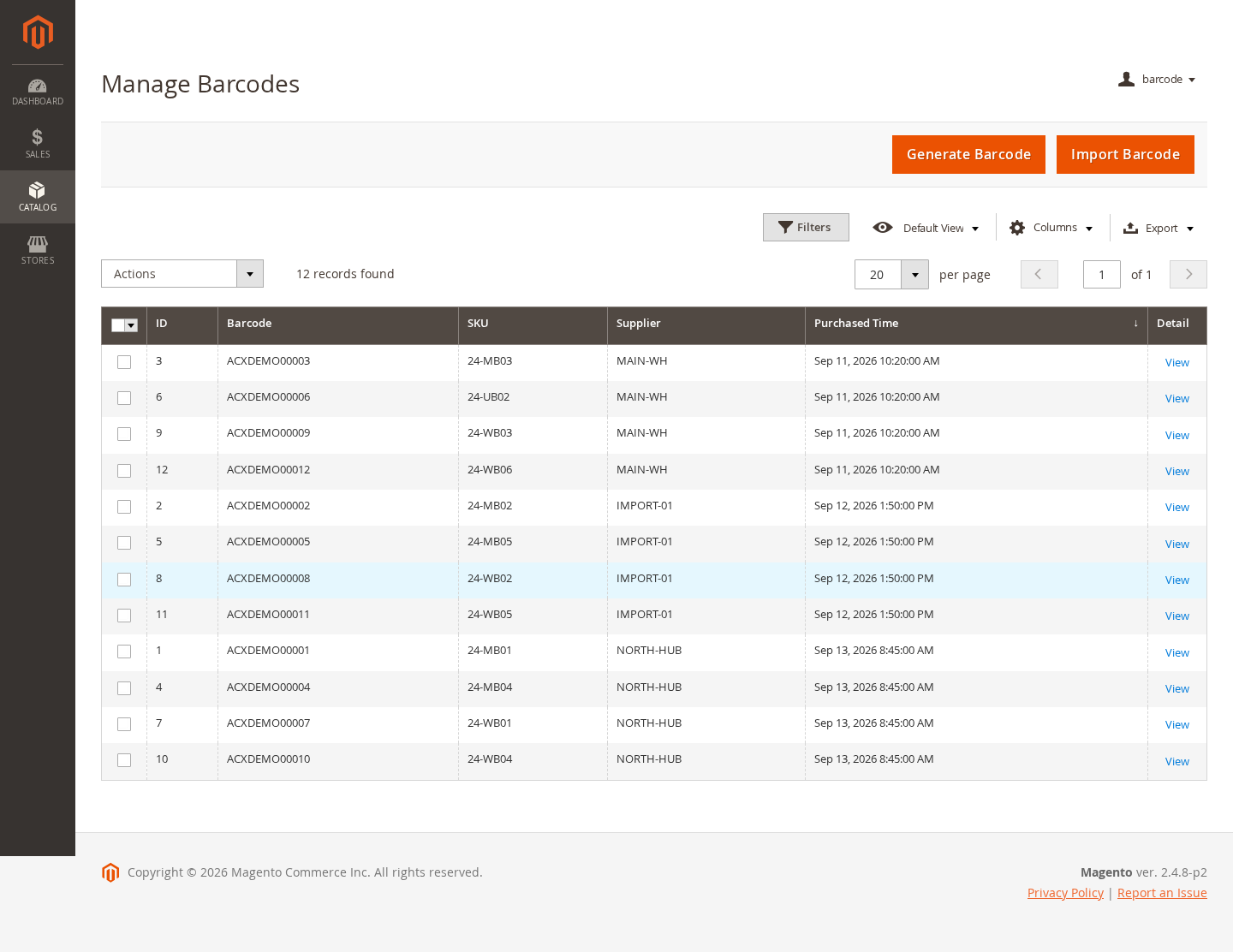Click the Generate Barcode button

pyautogui.click(x=968, y=154)
